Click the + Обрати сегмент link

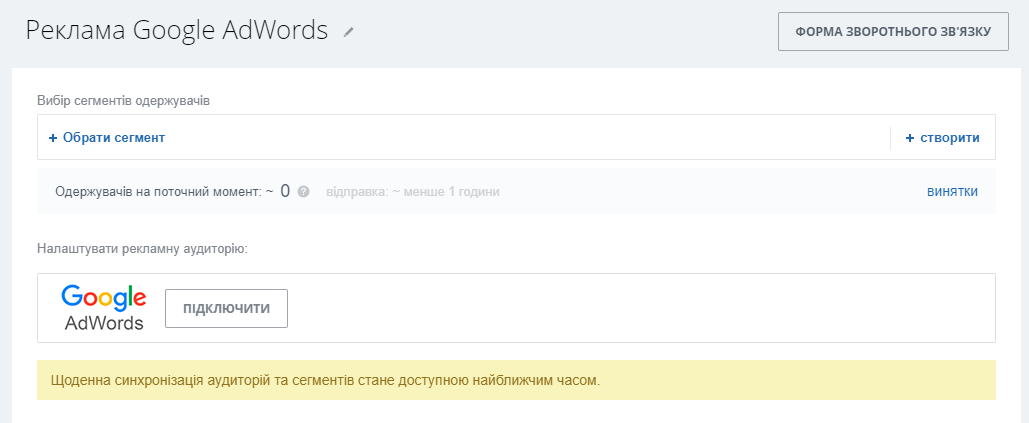tap(106, 138)
